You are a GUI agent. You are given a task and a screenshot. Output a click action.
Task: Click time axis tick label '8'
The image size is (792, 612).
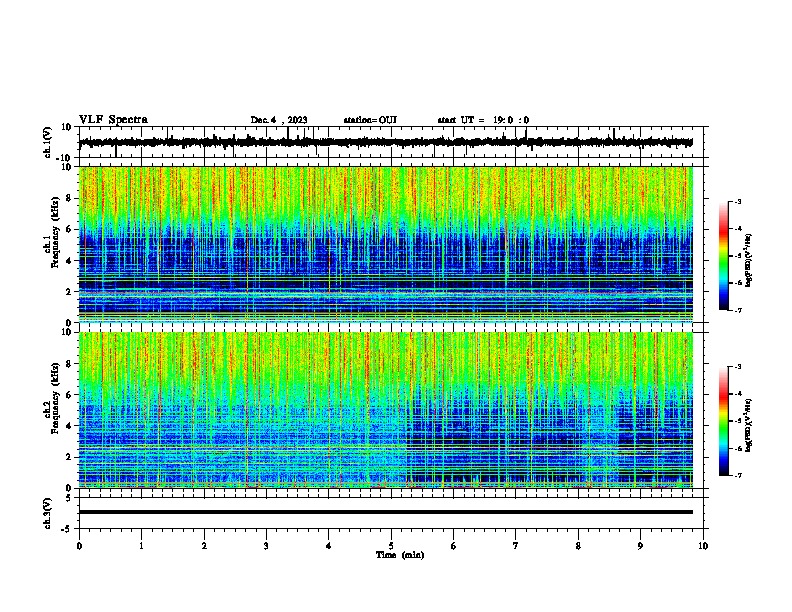(x=578, y=546)
